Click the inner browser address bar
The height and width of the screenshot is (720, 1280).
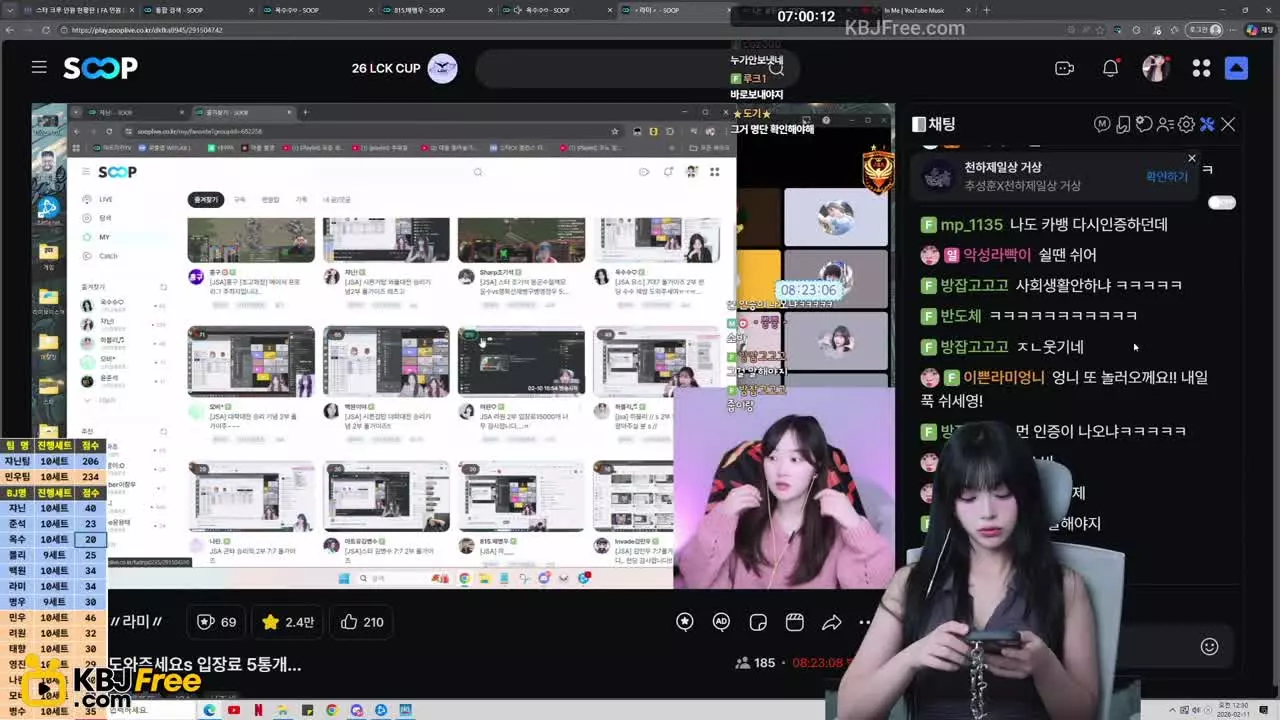click(x=375, y=131)
